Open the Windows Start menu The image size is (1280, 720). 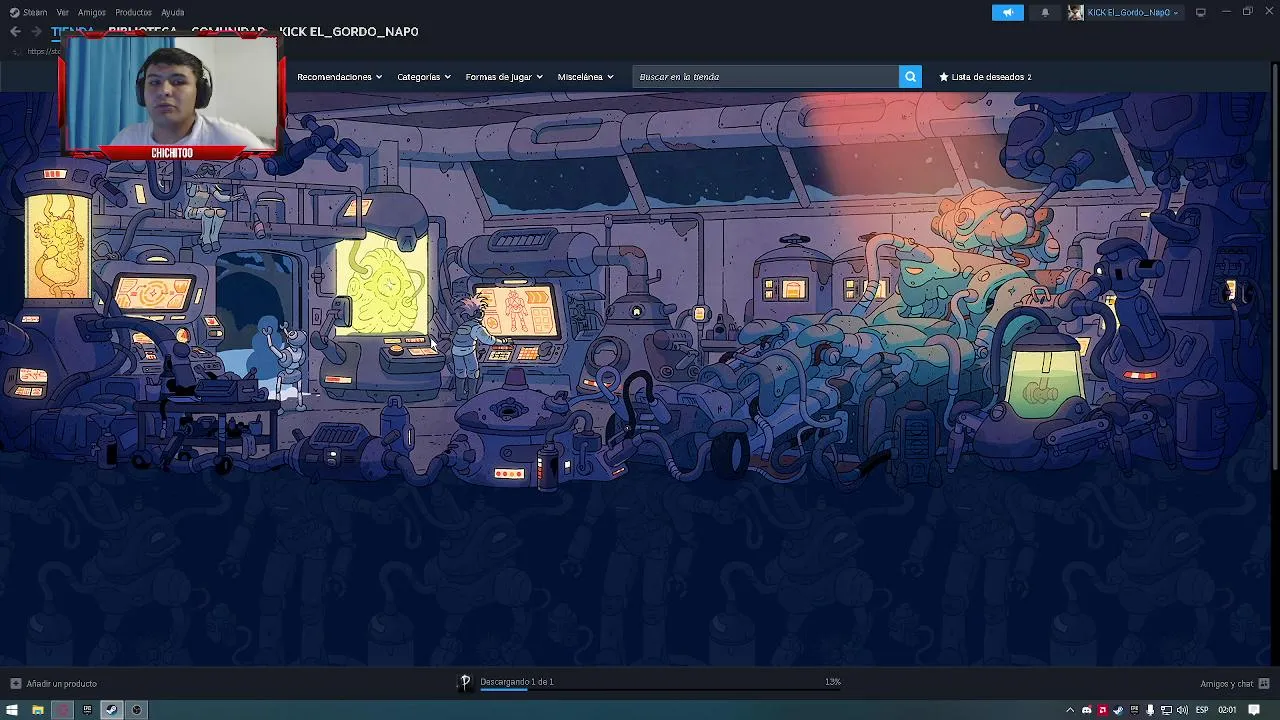click(12, 710)
